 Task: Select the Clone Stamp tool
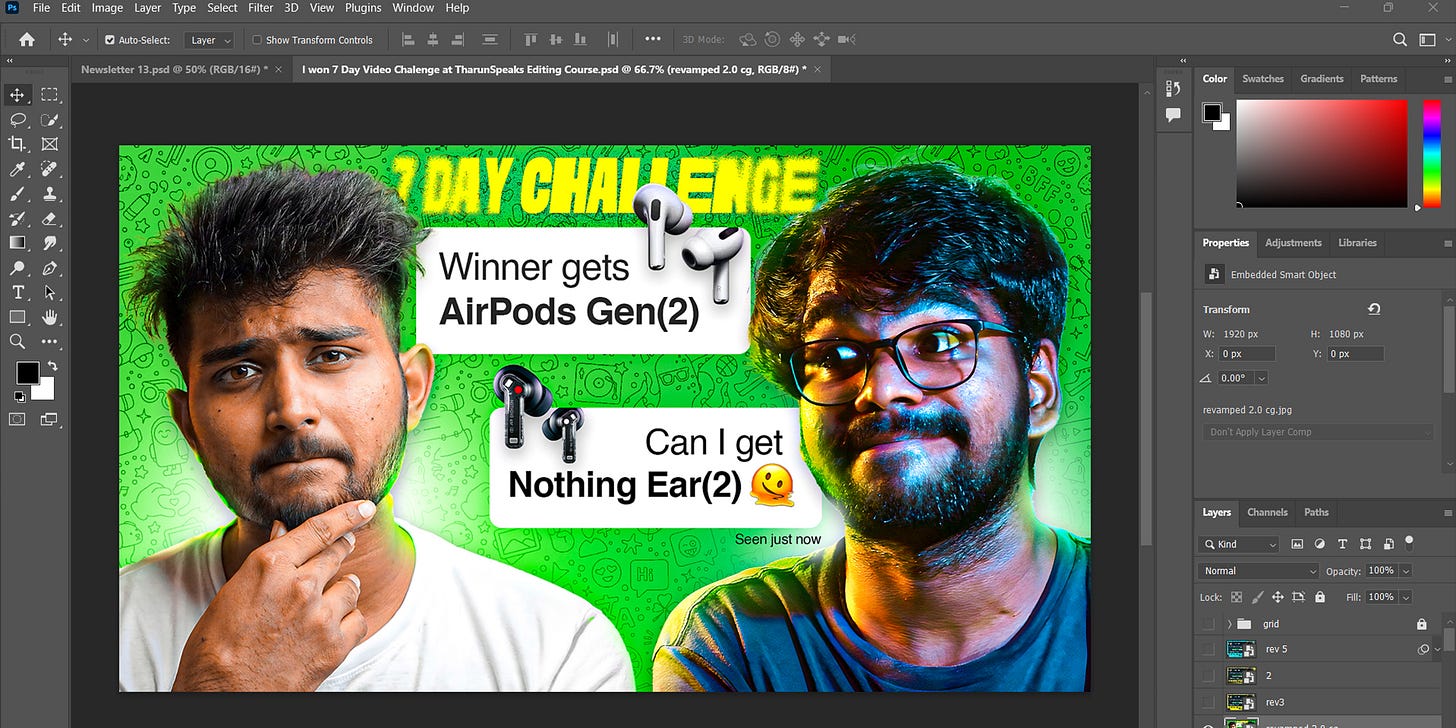[x=49, y=194]
